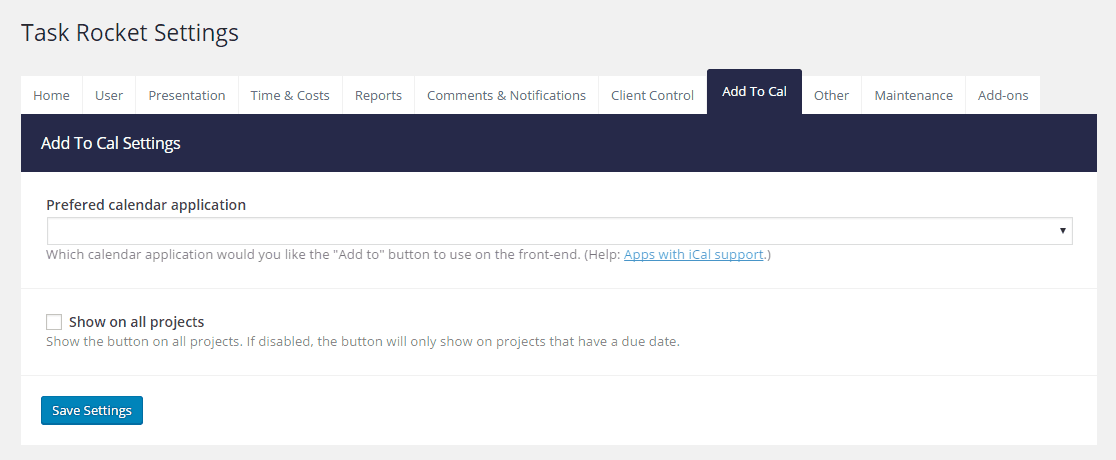
Task: Switch to the User tab
Action: [x=109, y=95]
